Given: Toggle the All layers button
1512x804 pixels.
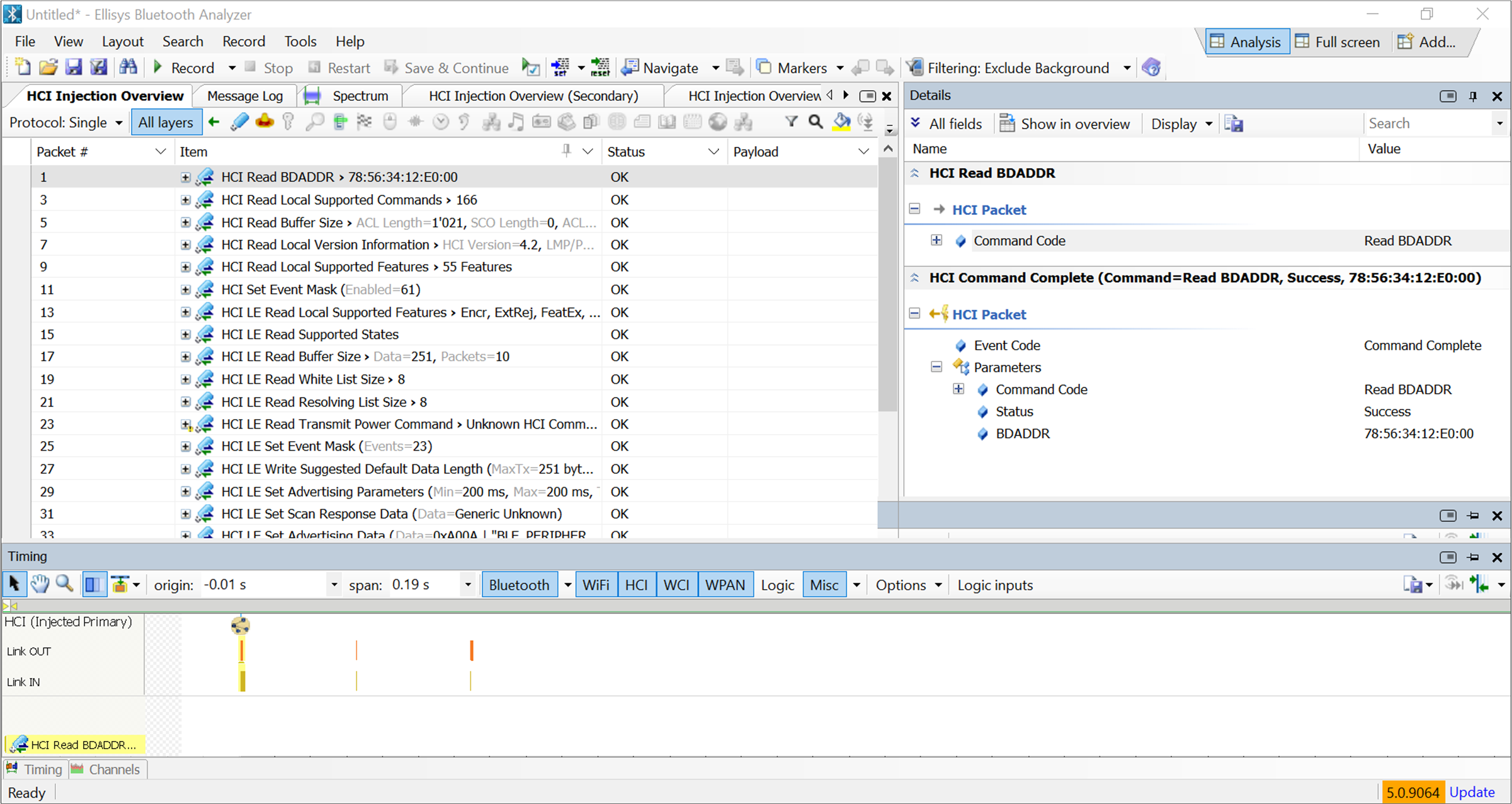Looking at the screenshot, I should point(166,122).
